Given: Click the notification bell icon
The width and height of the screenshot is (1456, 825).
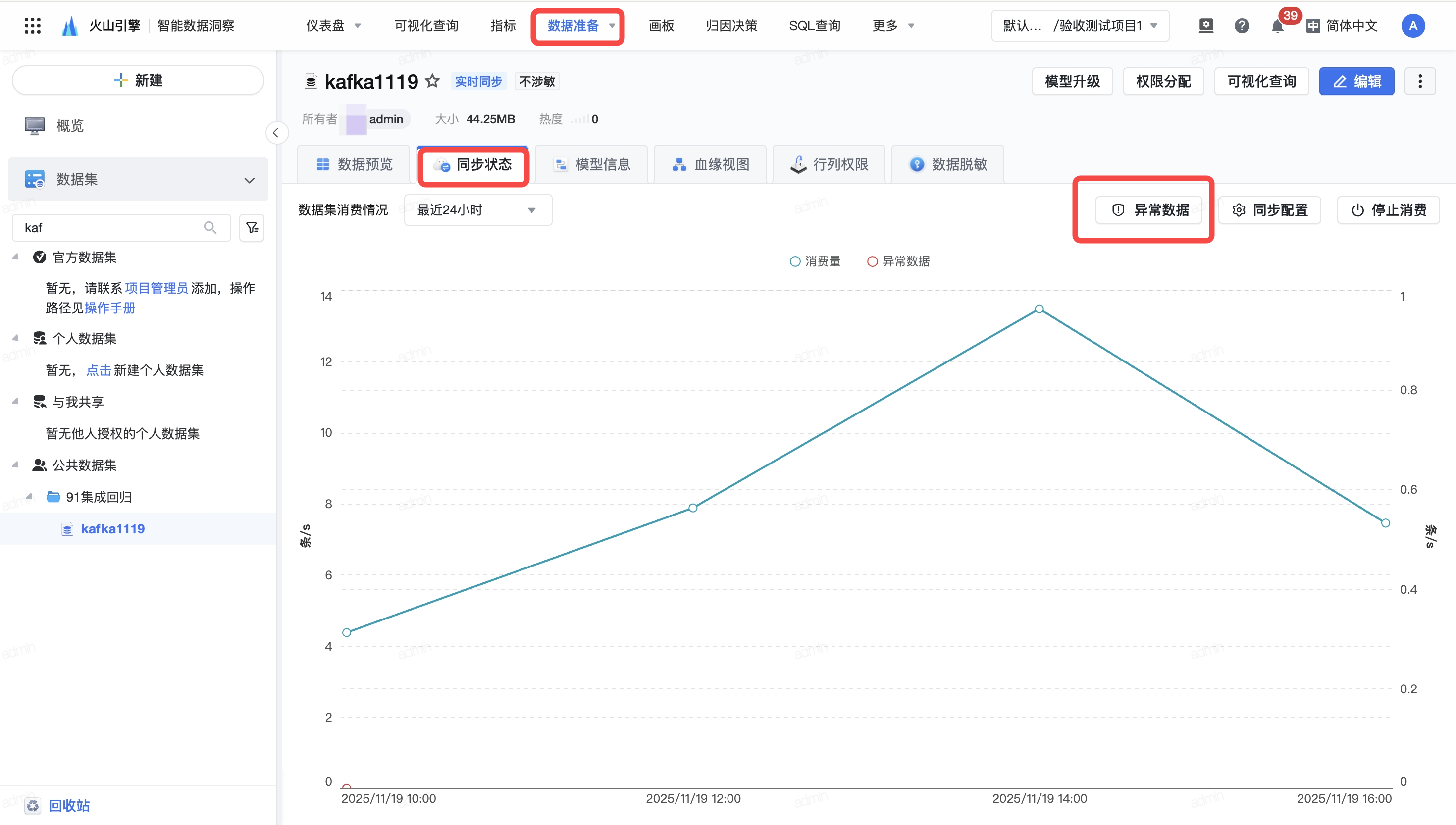Looking at the screenshot, I should pyautogui.click(x=1277, y=26).
